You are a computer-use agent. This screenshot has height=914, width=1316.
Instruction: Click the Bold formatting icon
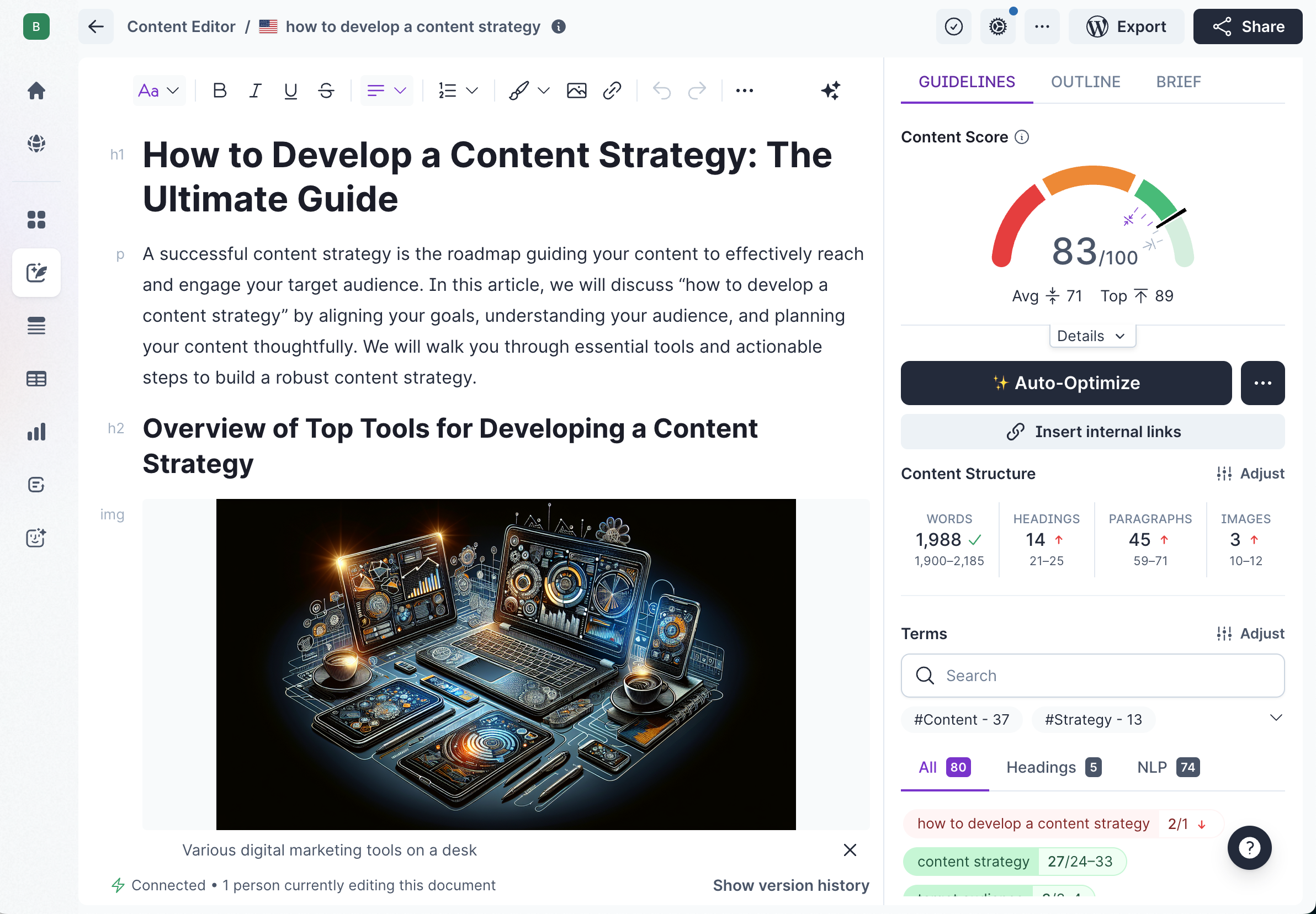pos(219,91)
